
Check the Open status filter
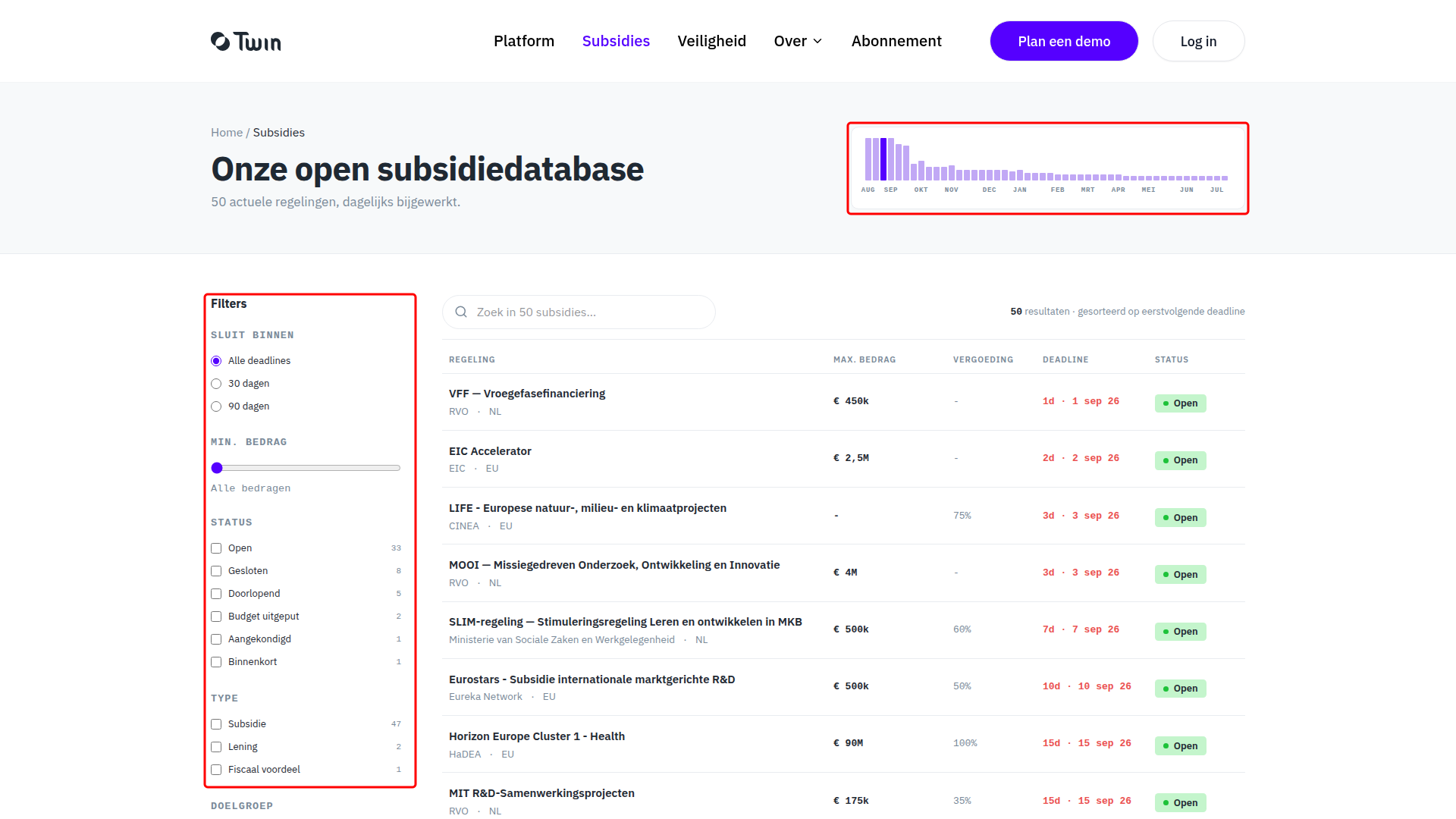pyautogui.click(x=216, y=548)
